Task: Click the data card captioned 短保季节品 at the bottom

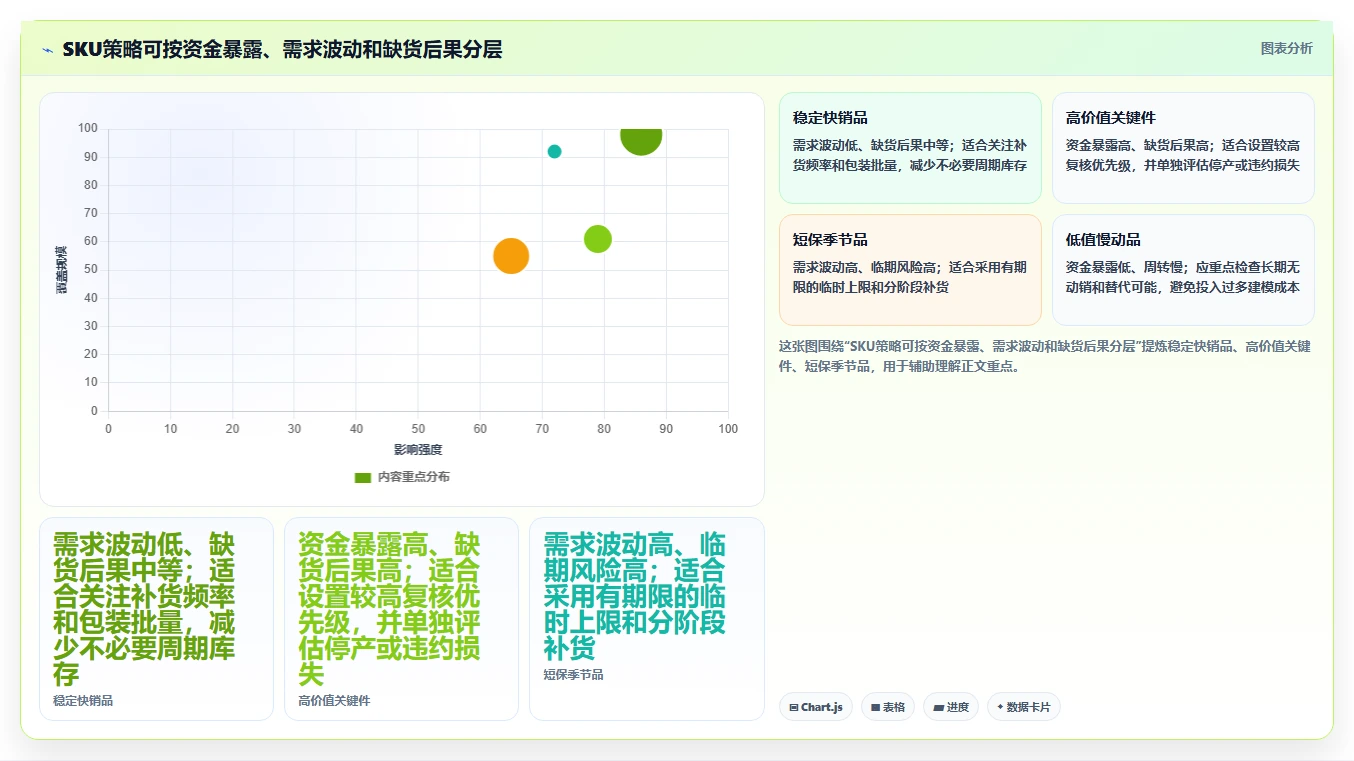Action: tap(646, 619)
